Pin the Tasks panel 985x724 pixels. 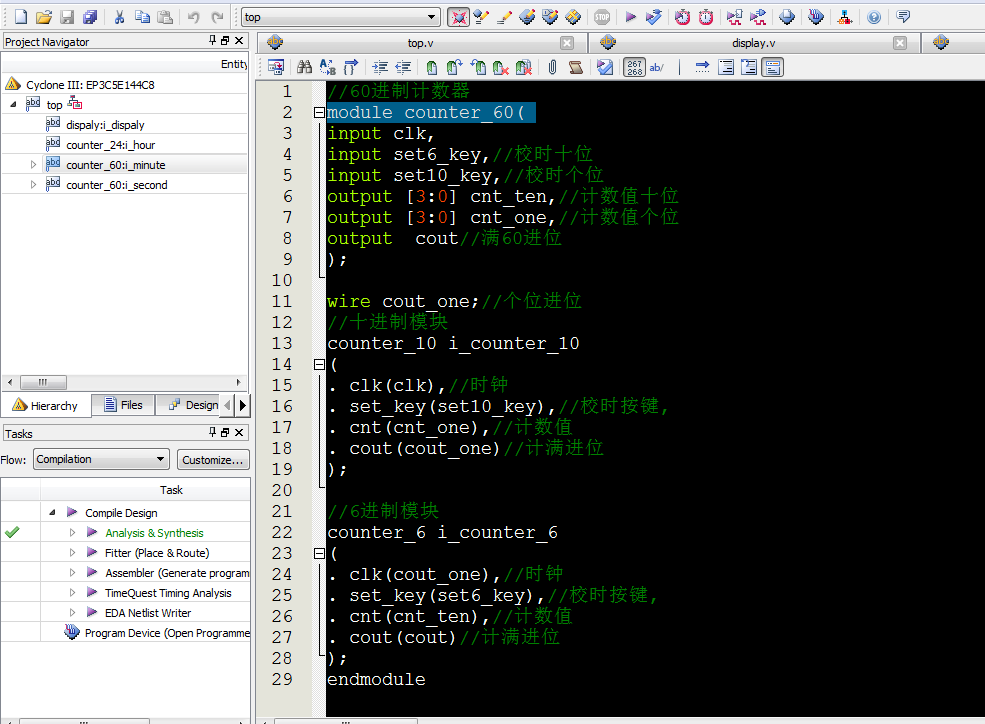212,432
